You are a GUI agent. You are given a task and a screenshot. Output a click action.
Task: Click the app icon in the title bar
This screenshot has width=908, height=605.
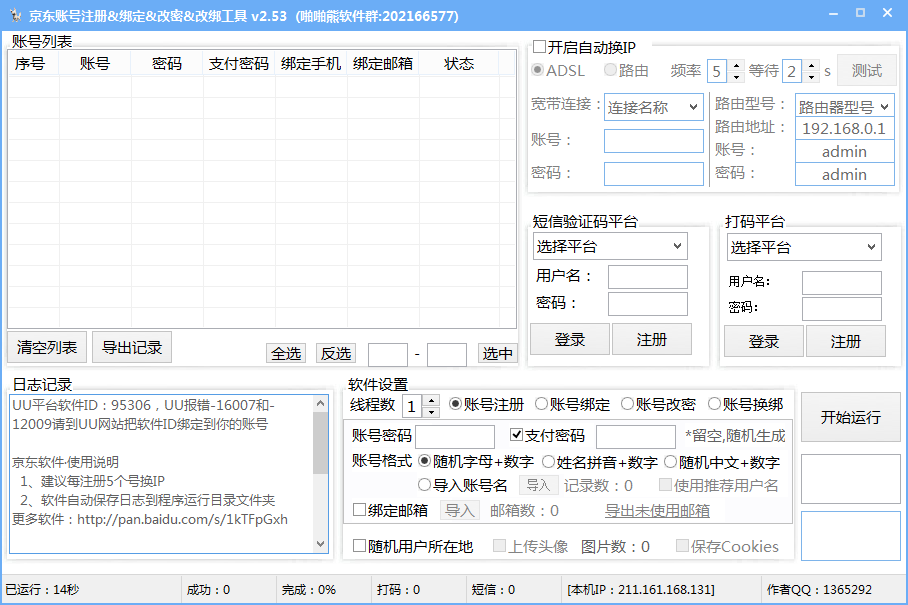tap(16, 15)
